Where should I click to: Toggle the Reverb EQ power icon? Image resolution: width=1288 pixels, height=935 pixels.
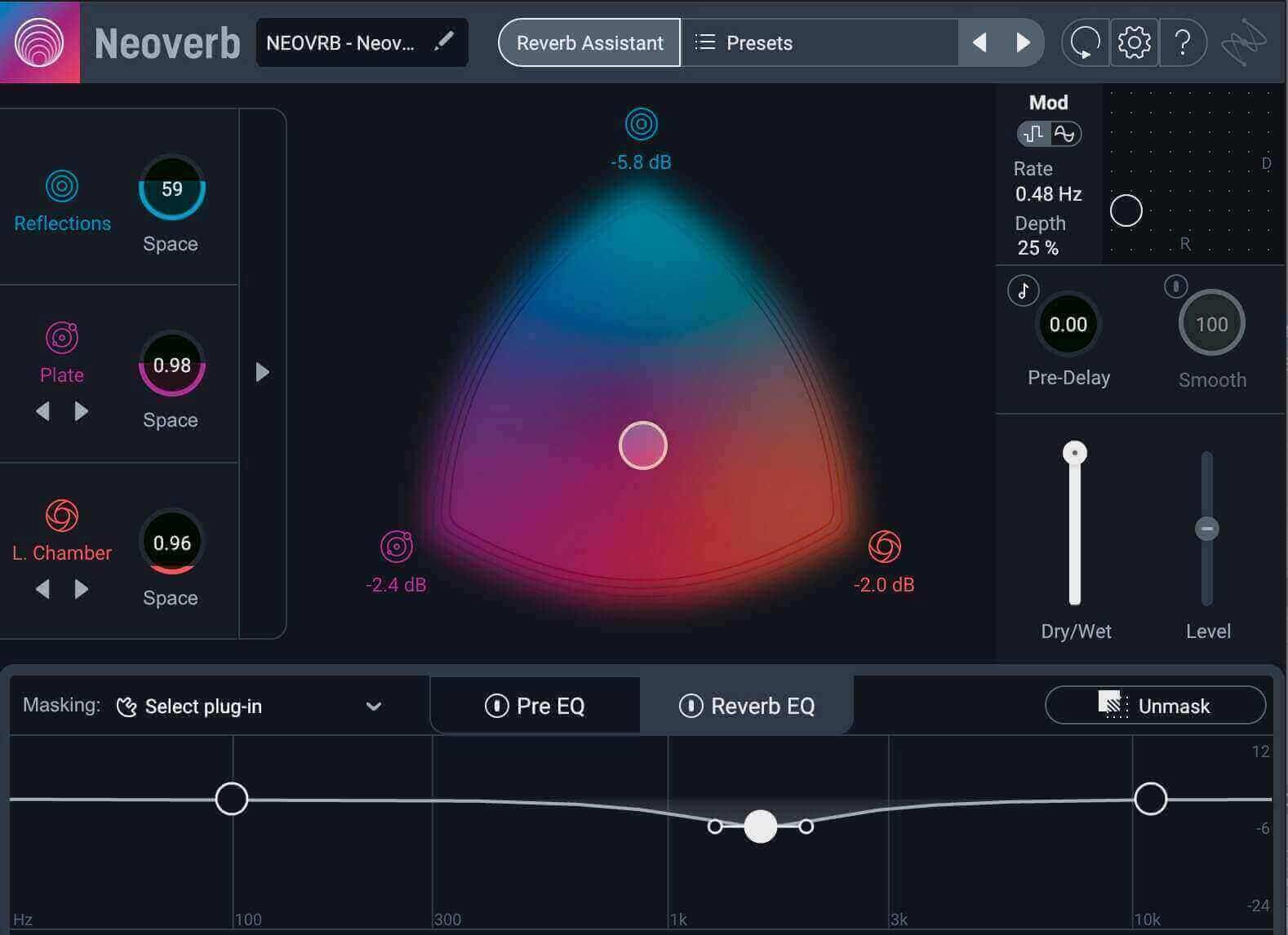(x=691, y=706)
